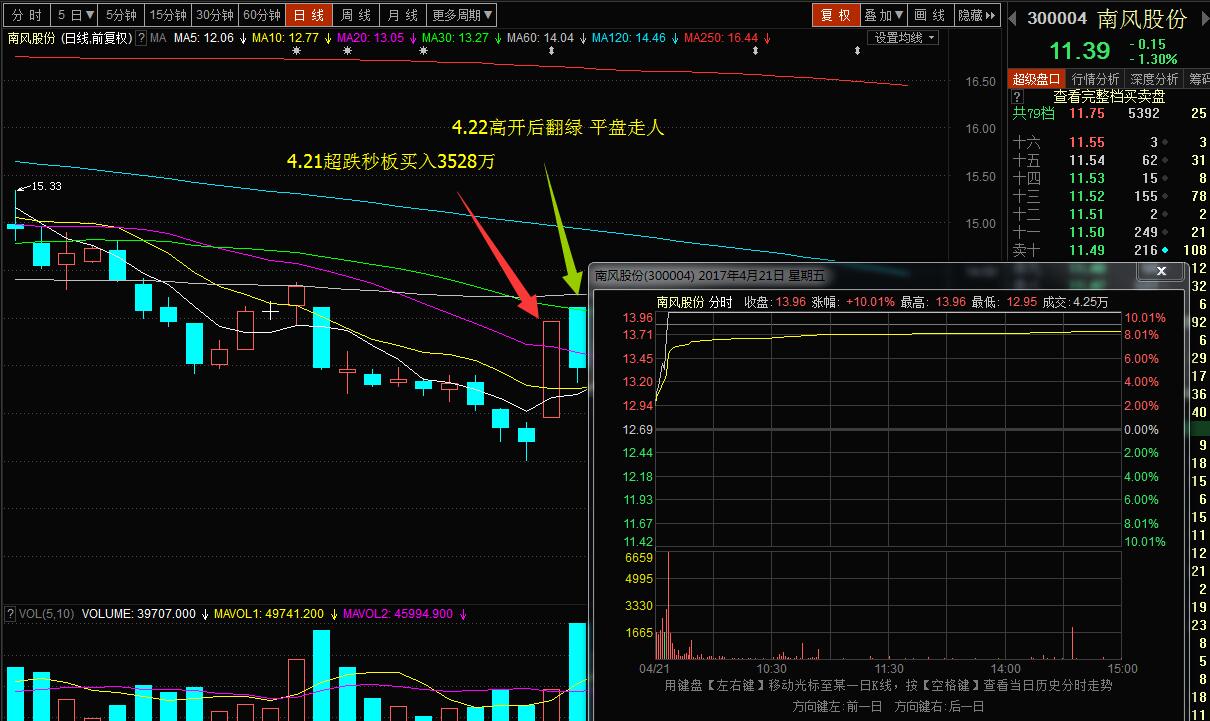
Task: Click 查看完整档买卖盘 link
Action: tap(1109, 97)
